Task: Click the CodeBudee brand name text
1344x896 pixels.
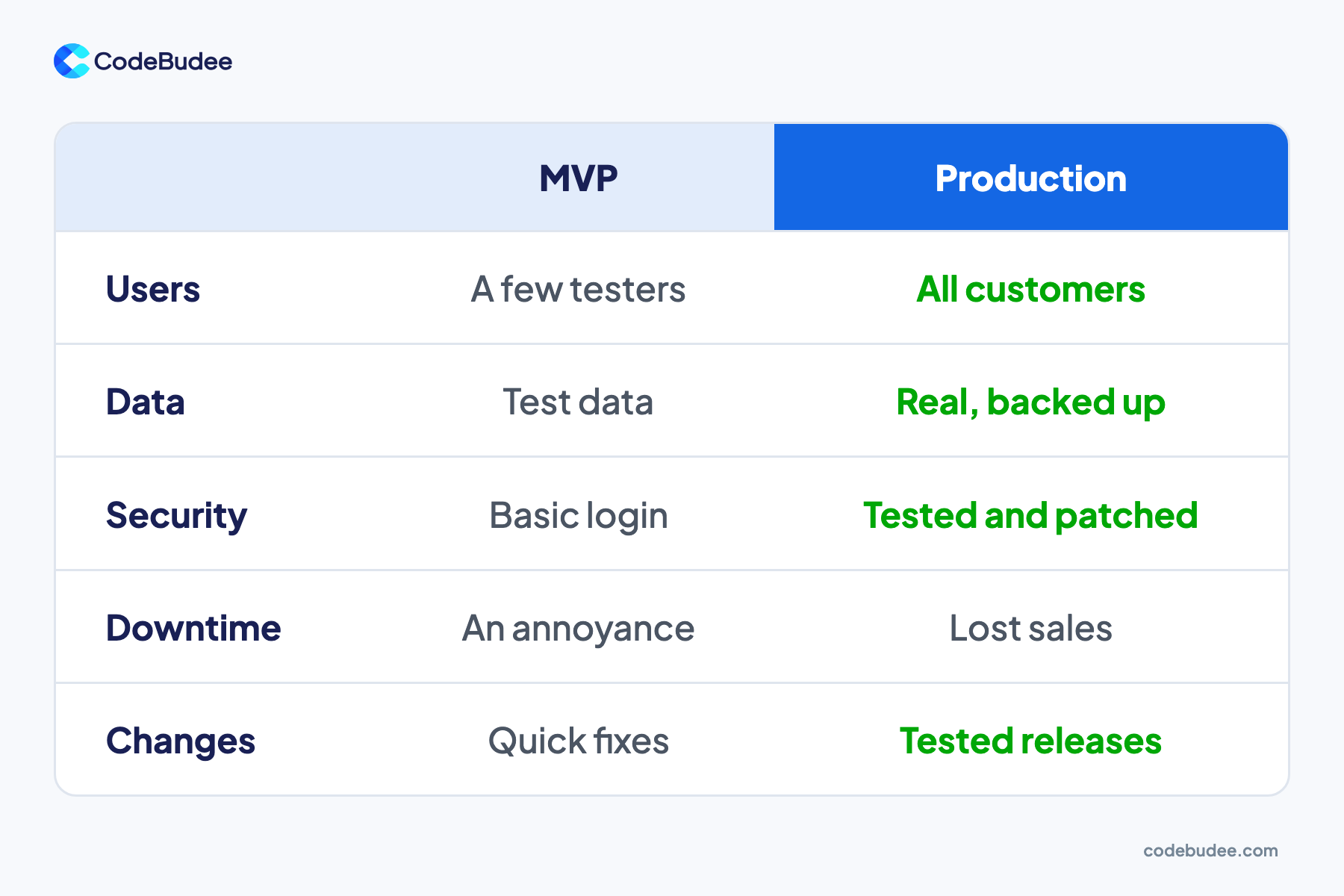Action: [x=163, y=61]
